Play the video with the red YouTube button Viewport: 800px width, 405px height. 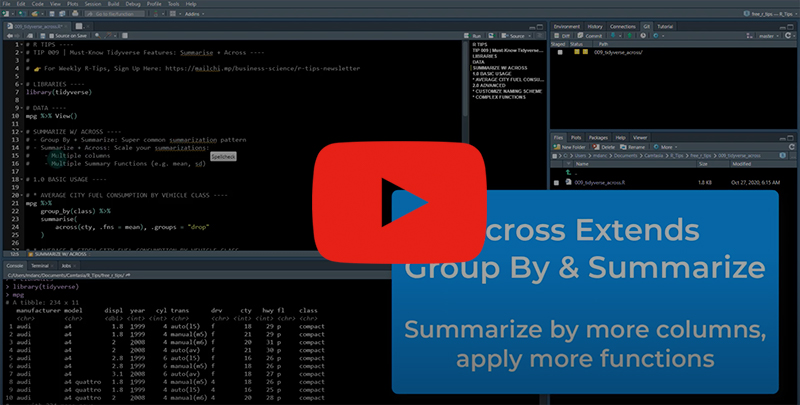click(x=399, y=202)
